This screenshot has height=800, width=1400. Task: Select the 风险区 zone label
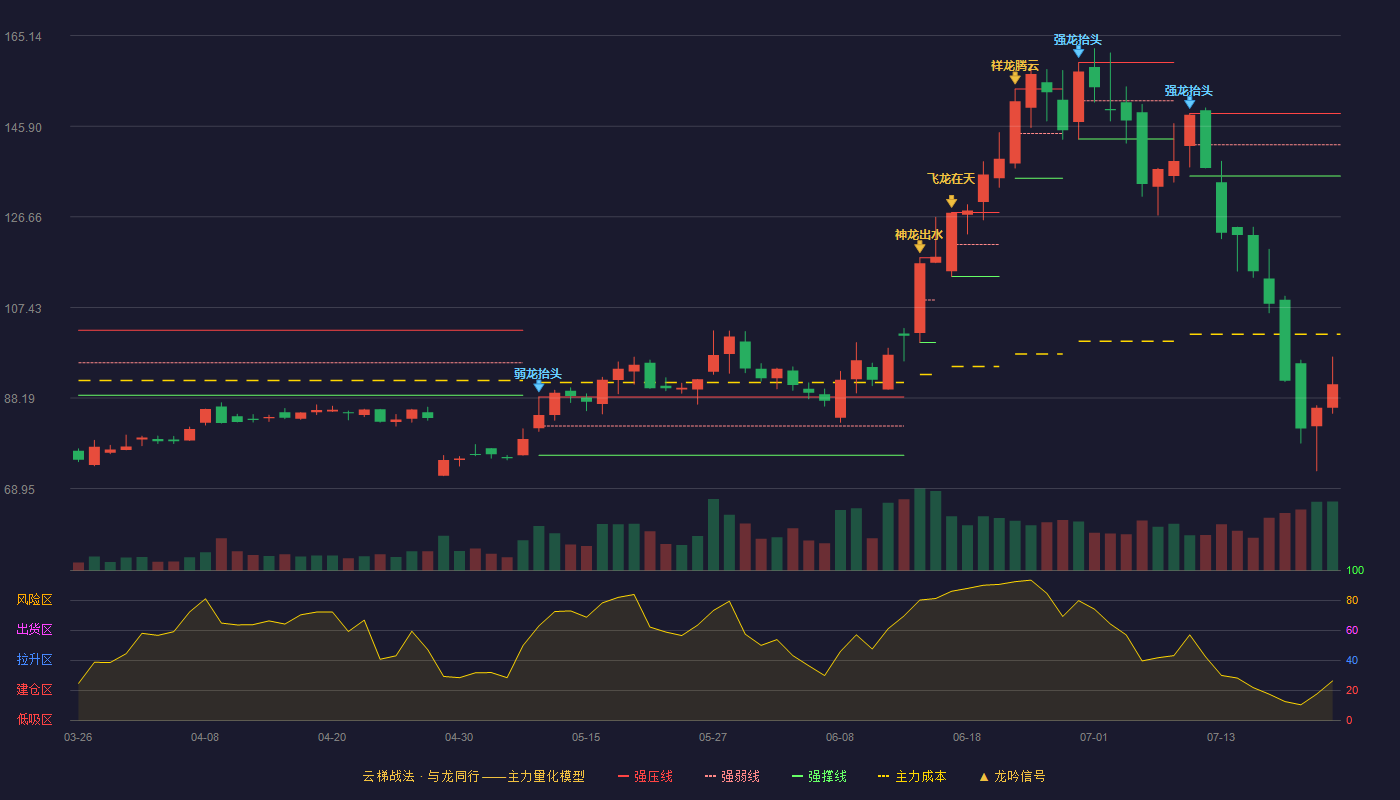point(34,600)
